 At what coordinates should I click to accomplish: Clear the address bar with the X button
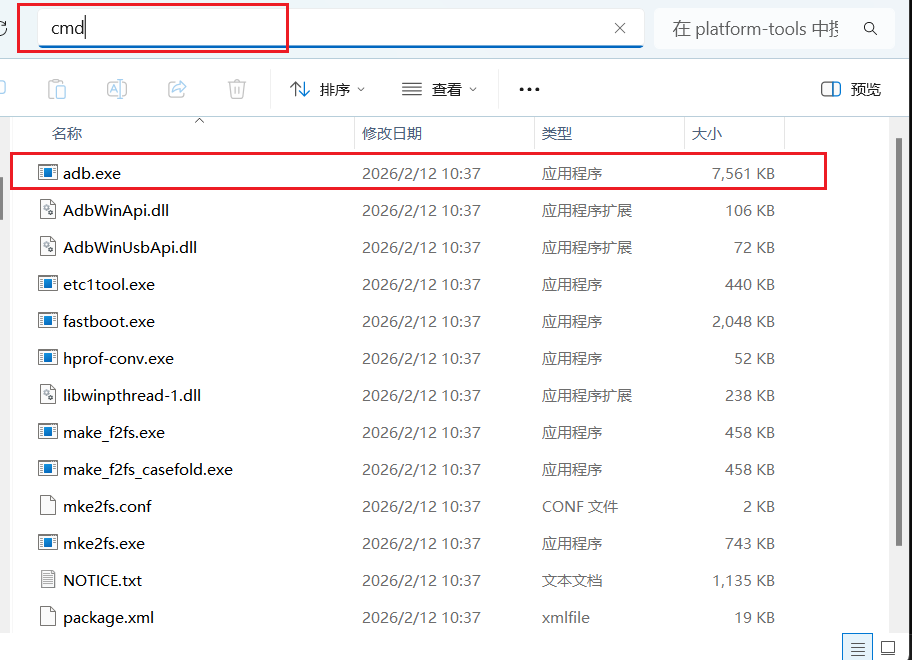point(620,28)
